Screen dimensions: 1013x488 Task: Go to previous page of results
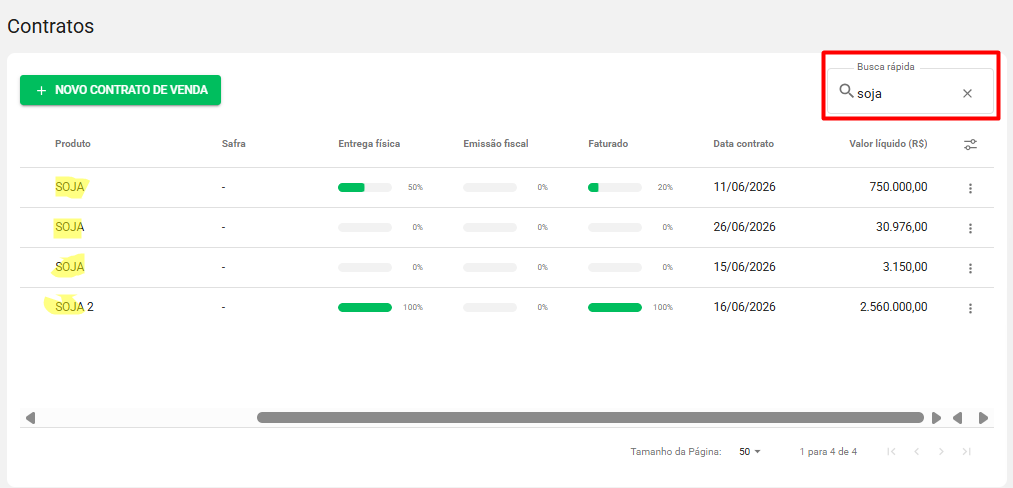916,452
